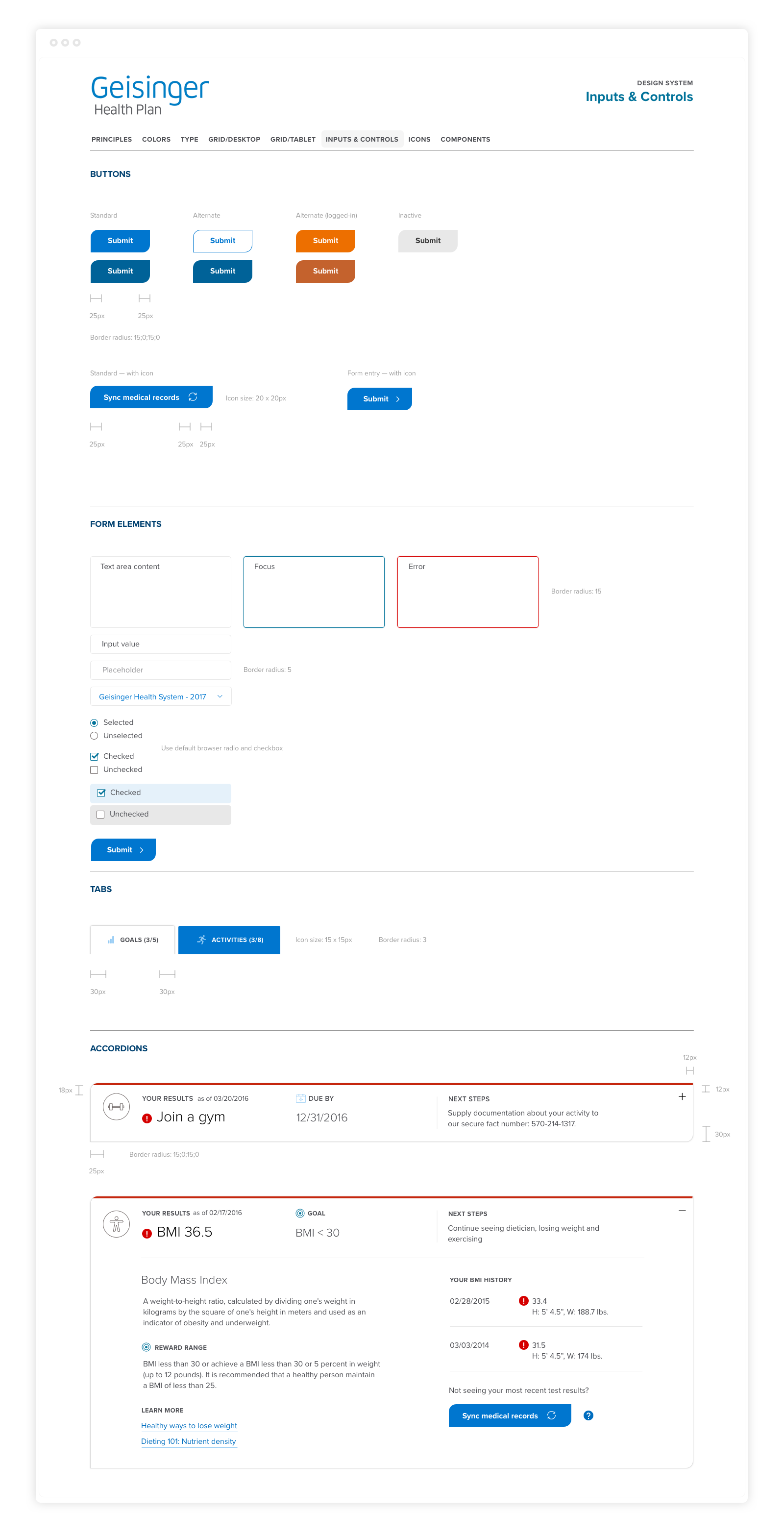Click the darker Standard Submit button below

pyautogui.click(x=120, y=271)
